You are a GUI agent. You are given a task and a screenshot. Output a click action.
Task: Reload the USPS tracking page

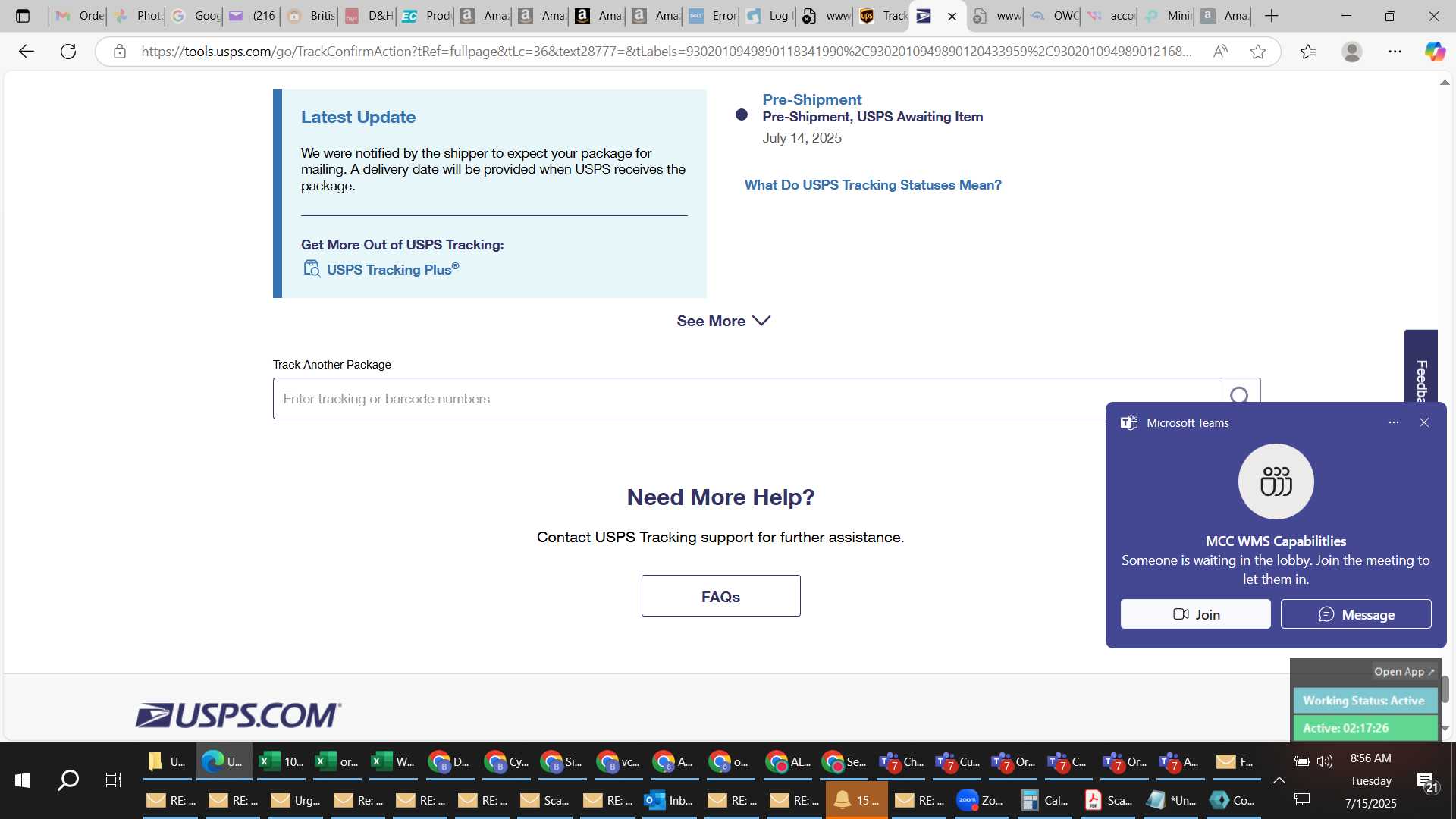[x=68, y=52]
